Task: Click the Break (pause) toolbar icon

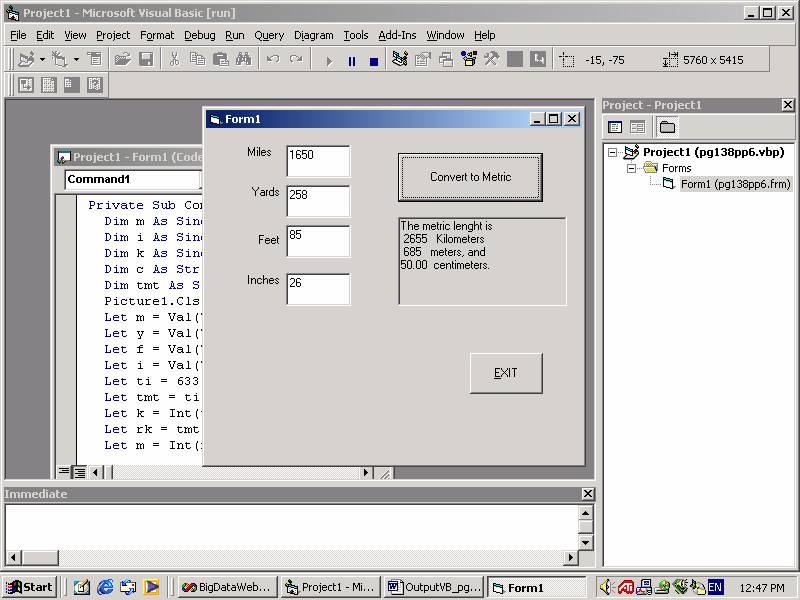Action: tap(352, 61)
